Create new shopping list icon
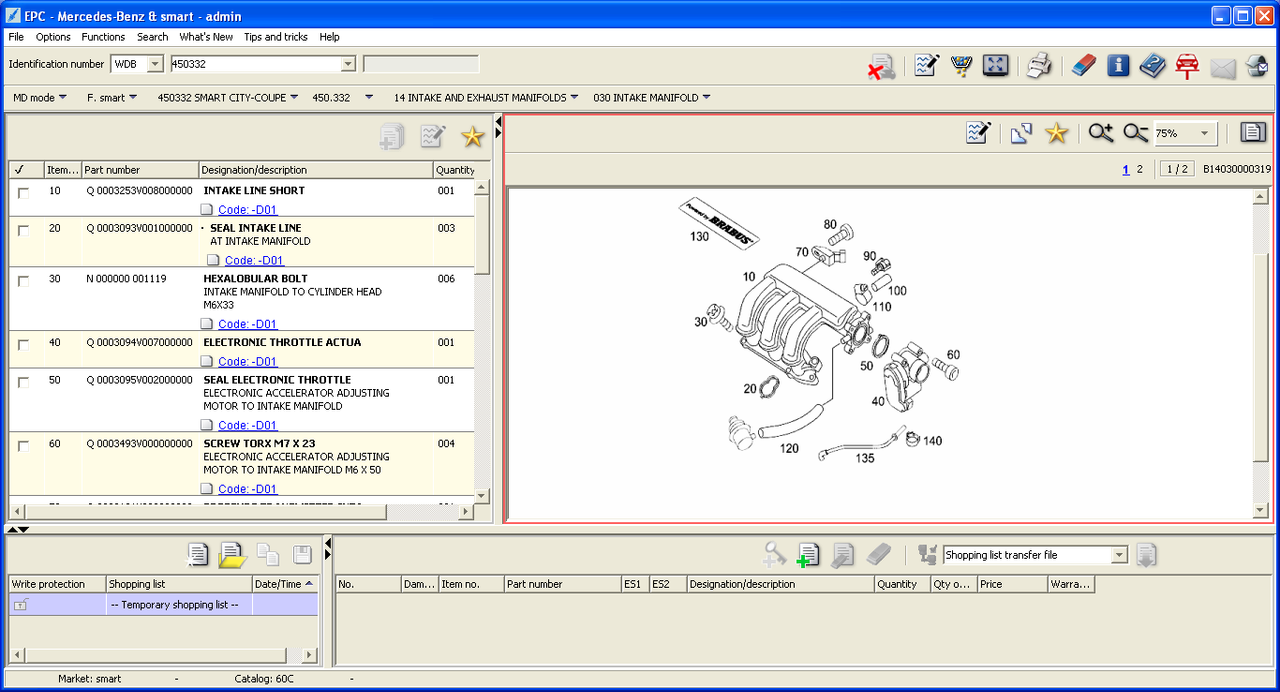 click(x=198, y=554)
